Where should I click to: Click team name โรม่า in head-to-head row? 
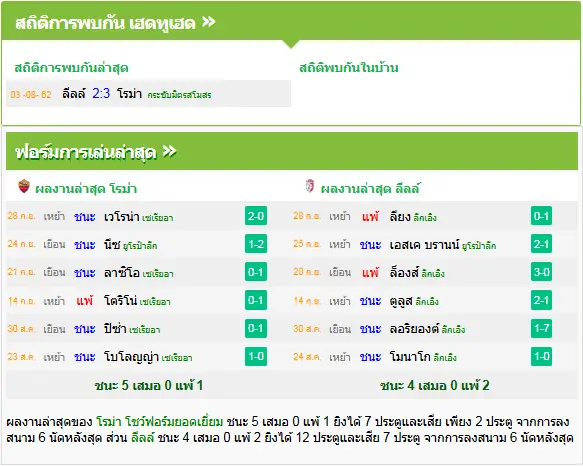tap(129, 93)
